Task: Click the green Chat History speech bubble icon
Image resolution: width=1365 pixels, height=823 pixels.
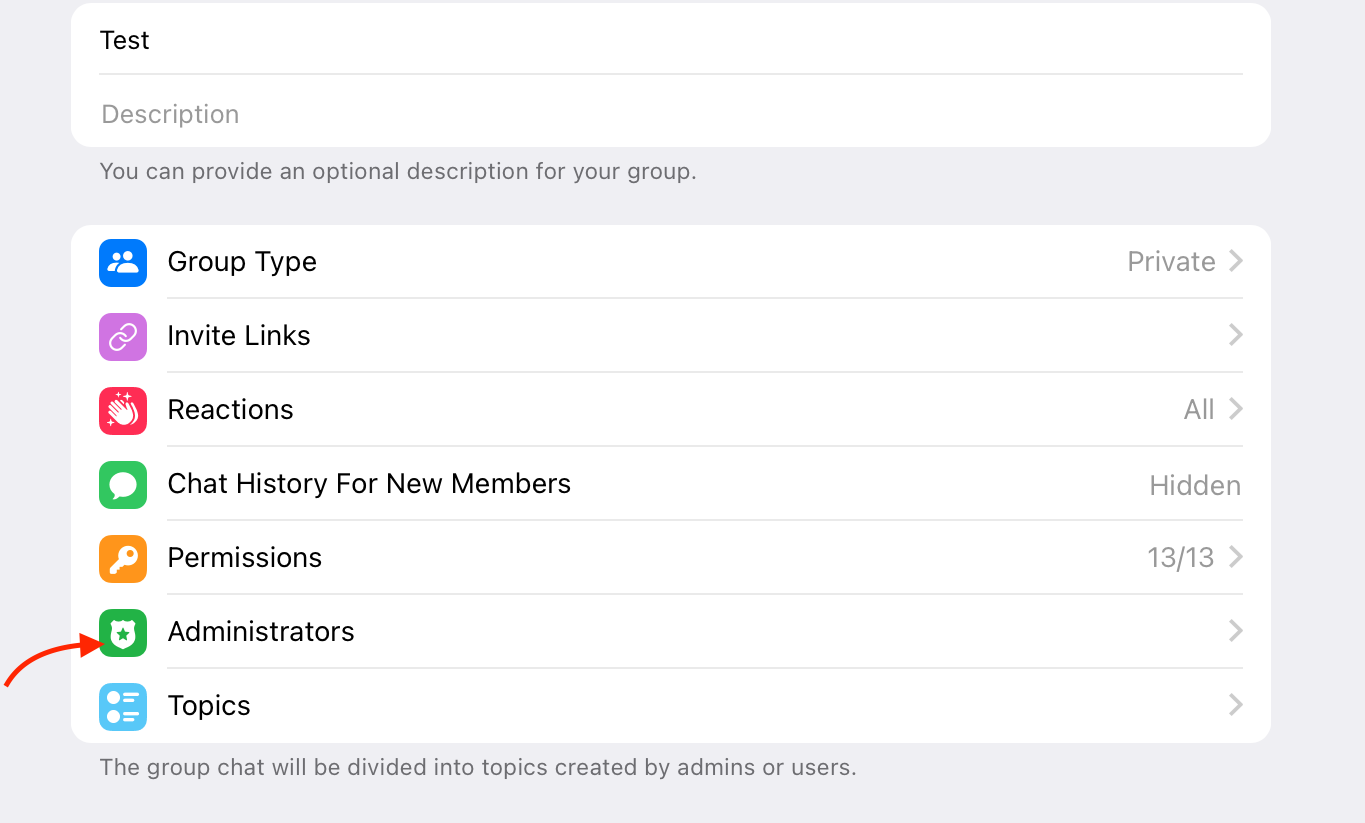Action: click(x=123, y=484)
